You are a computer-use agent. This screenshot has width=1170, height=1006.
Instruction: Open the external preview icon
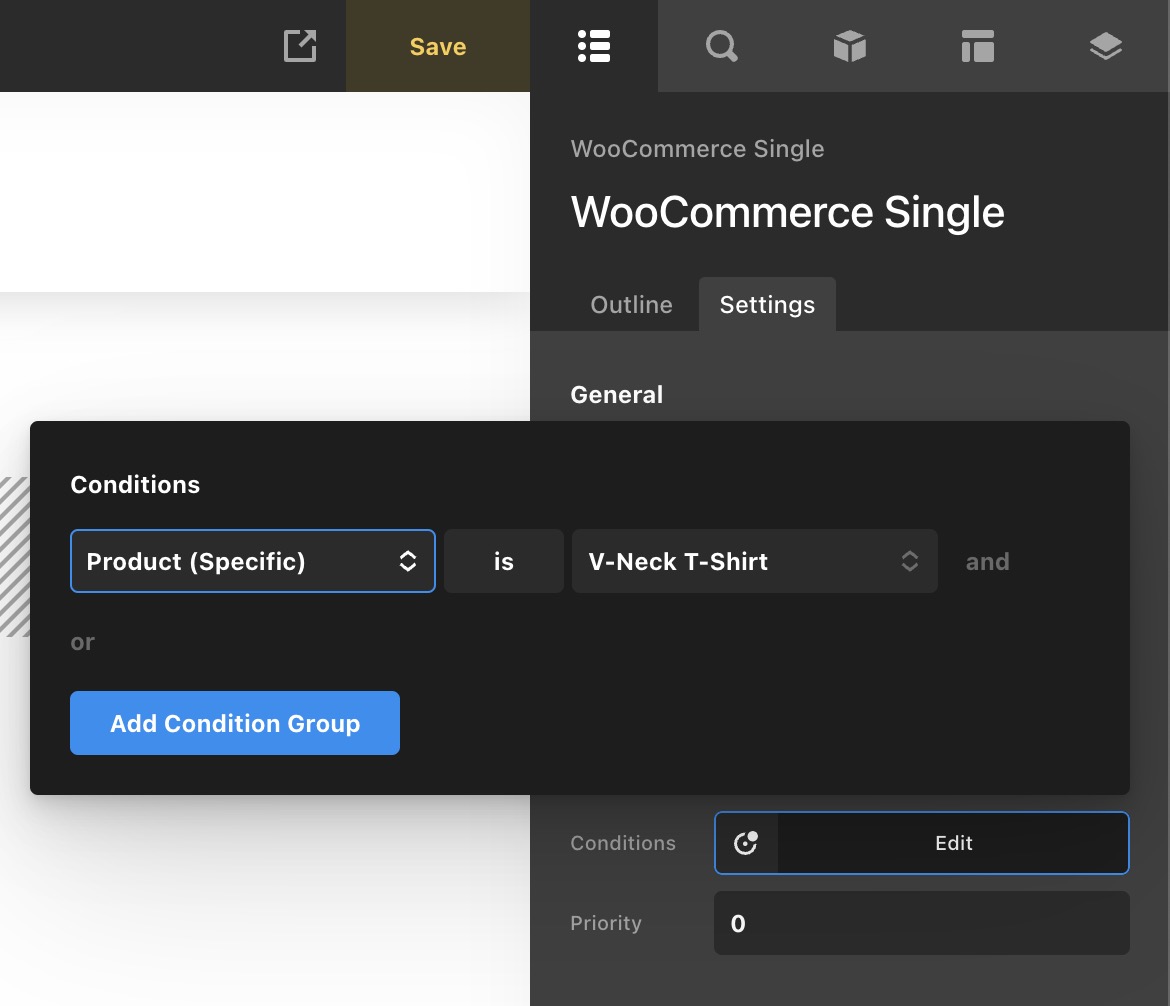[x=300, y=46]
